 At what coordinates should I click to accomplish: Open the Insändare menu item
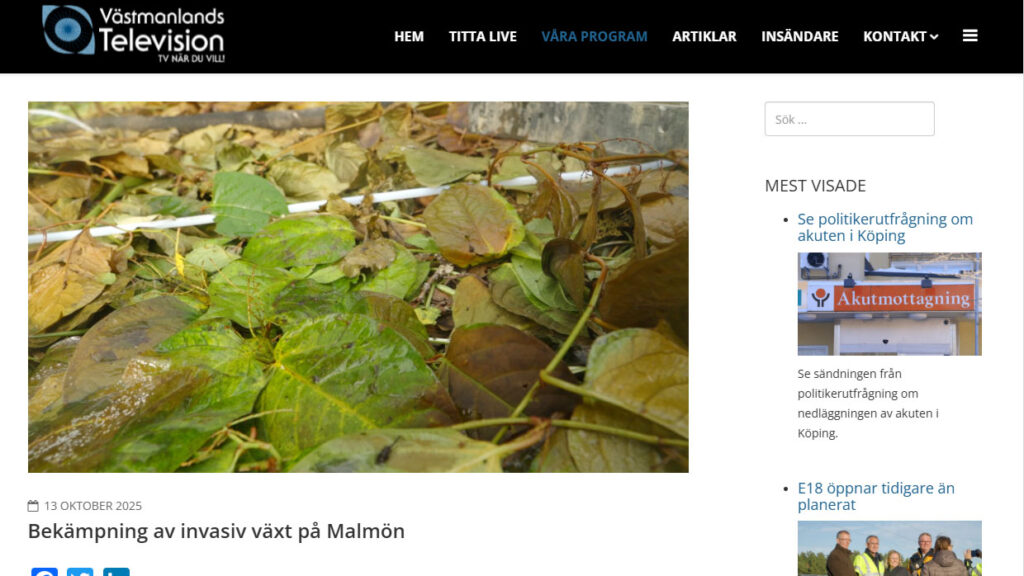click(799, 37)
